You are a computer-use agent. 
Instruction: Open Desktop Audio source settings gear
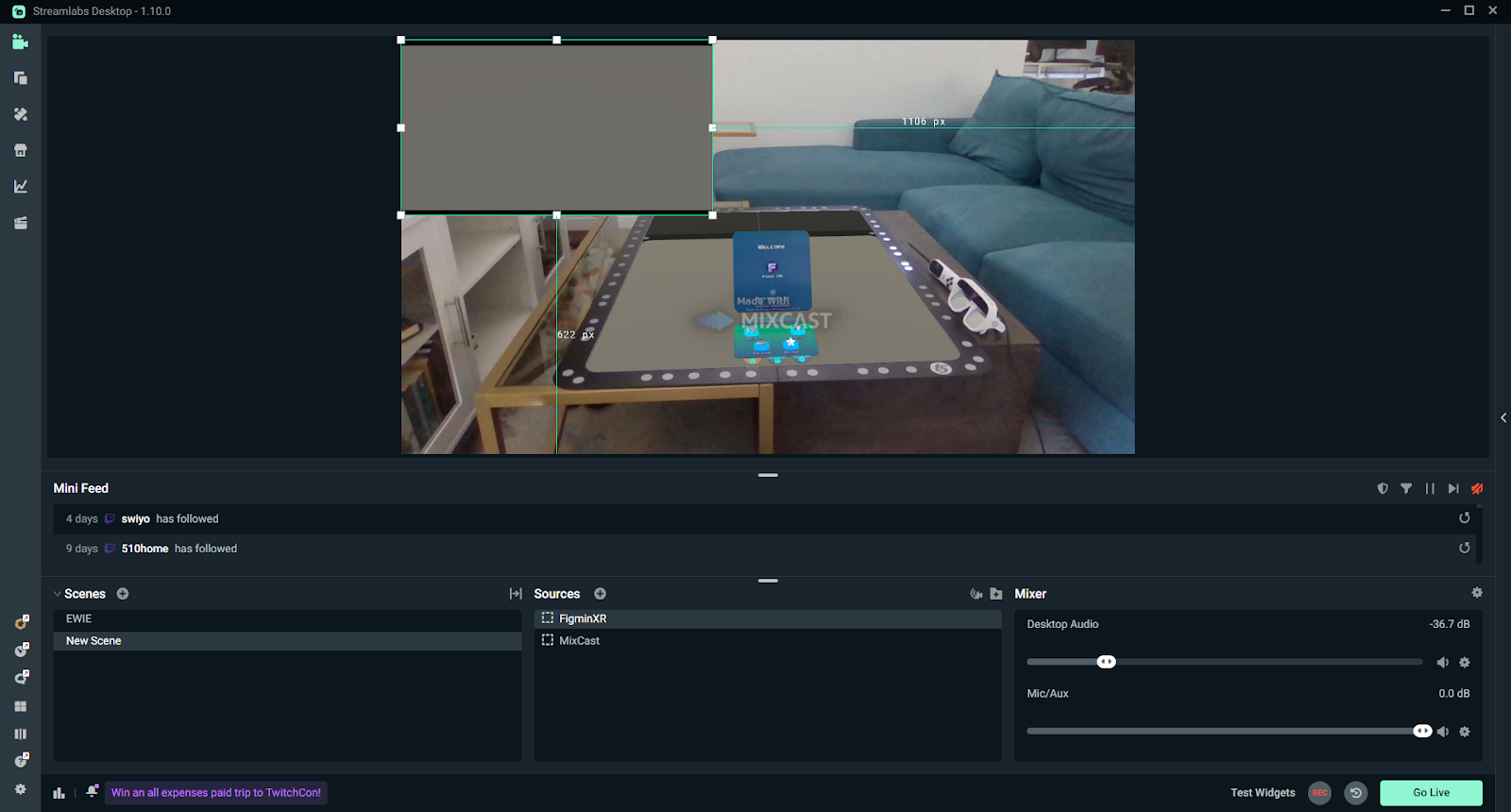(1465, 663)
